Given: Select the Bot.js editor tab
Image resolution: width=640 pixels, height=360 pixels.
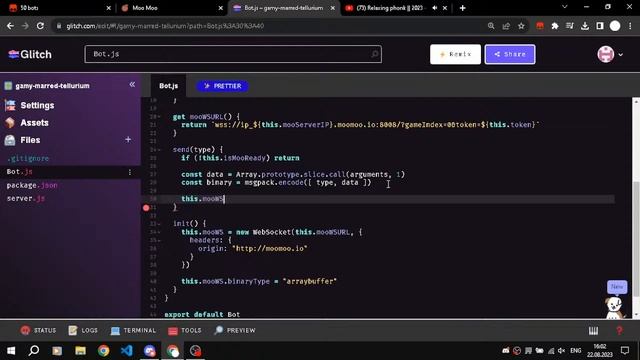Looking at the screenshot, I should (169, 86).
